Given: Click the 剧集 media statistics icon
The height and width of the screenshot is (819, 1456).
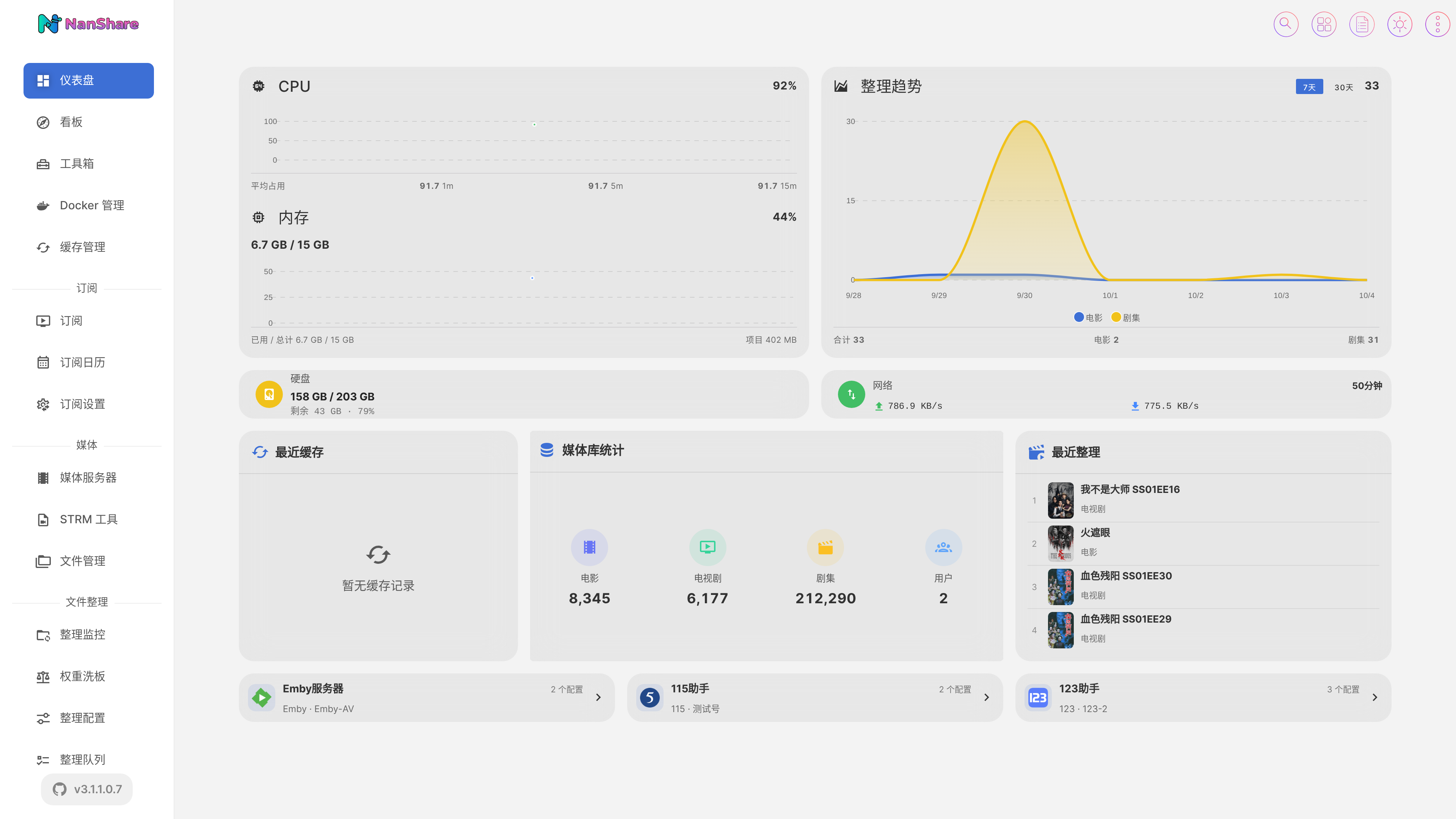Looking at the screenshot, I should [826, 547].
